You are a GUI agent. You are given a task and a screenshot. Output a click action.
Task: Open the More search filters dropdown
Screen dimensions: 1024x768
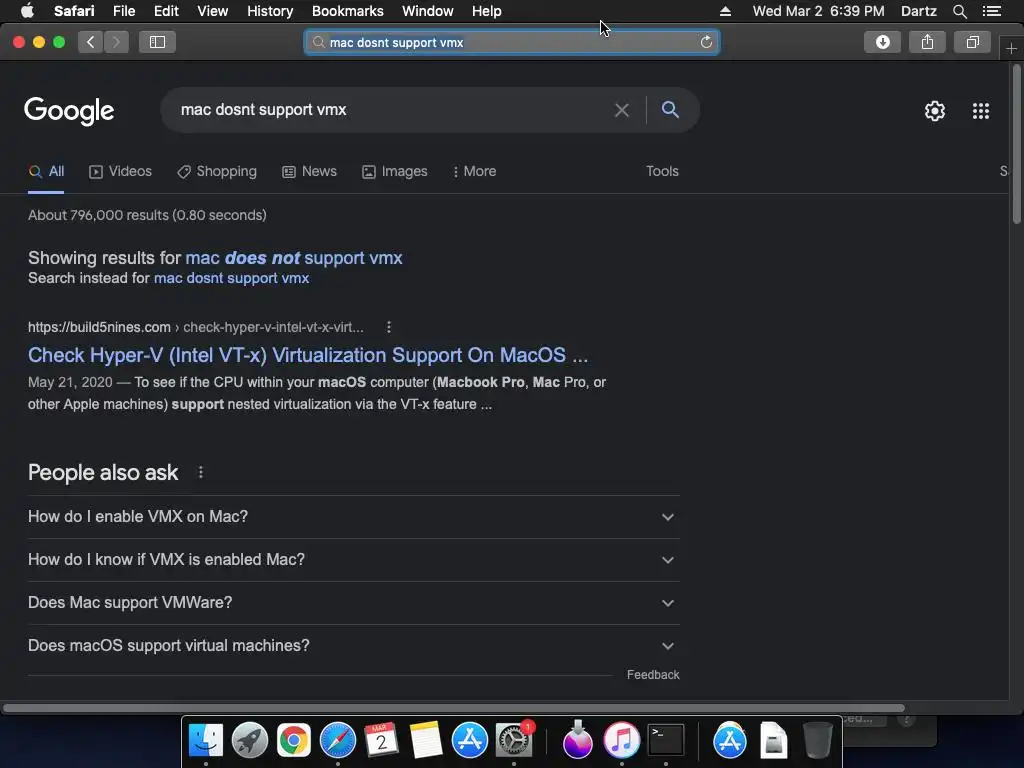(474, 171)
